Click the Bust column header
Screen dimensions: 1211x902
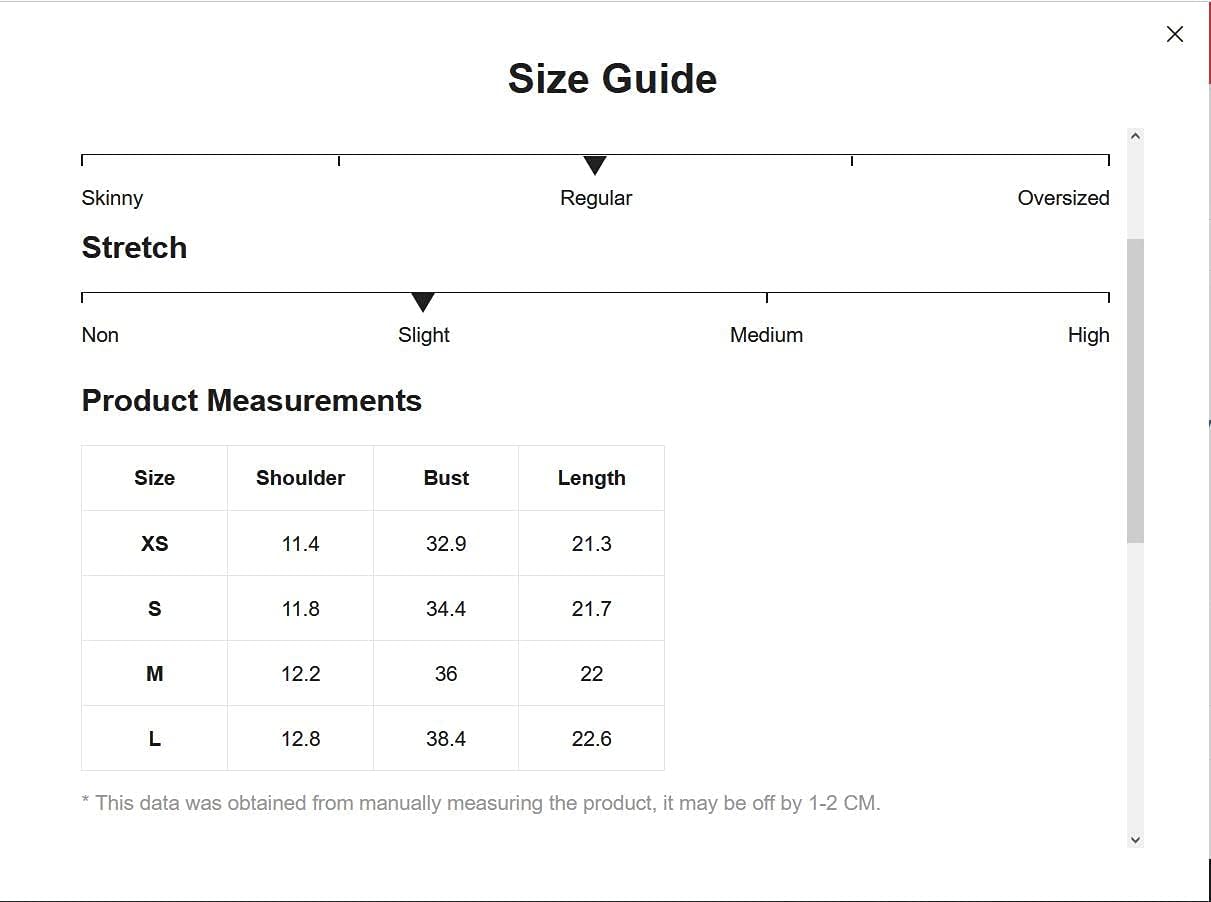(x=446, y=478)
